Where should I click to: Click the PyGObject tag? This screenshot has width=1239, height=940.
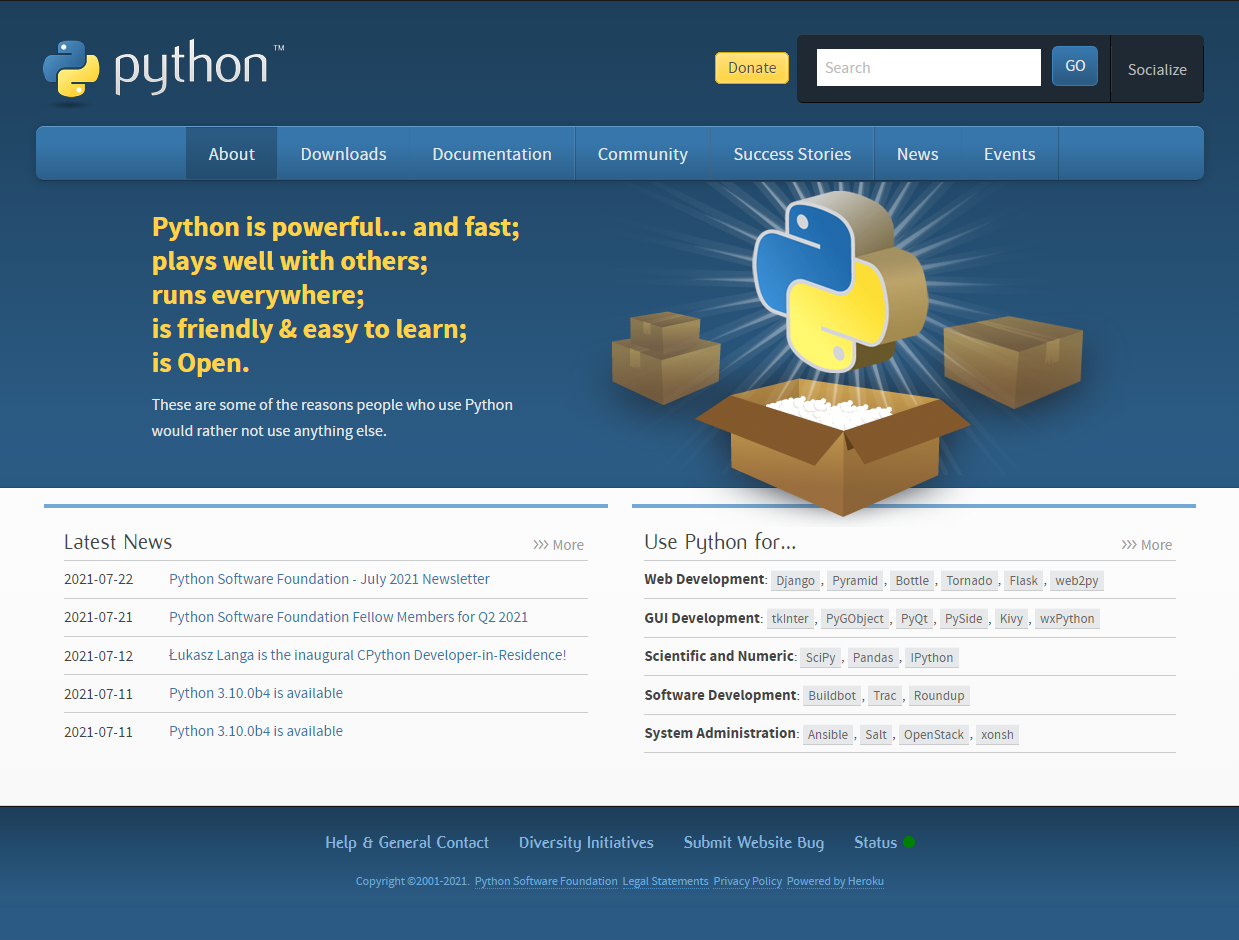(x=855, y=619)
